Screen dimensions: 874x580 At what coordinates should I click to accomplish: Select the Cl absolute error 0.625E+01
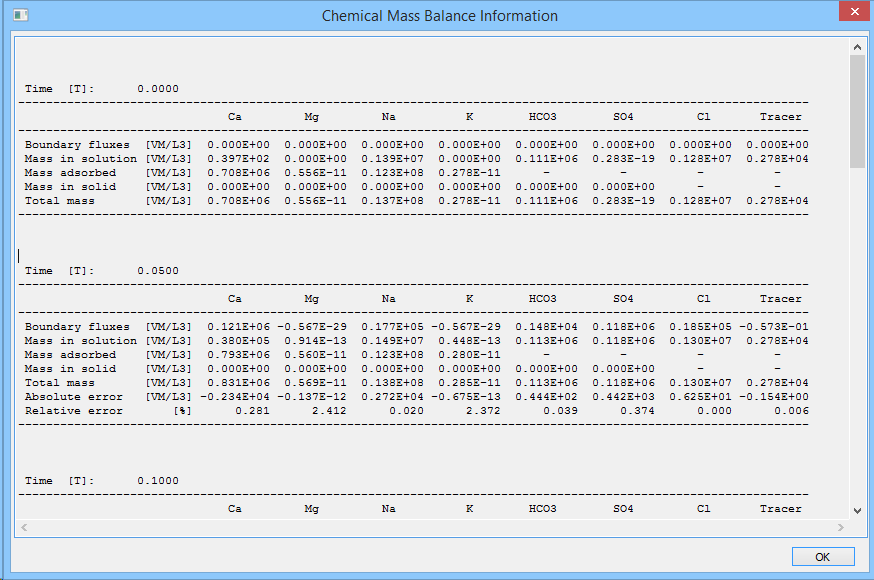tap(700, 397)
